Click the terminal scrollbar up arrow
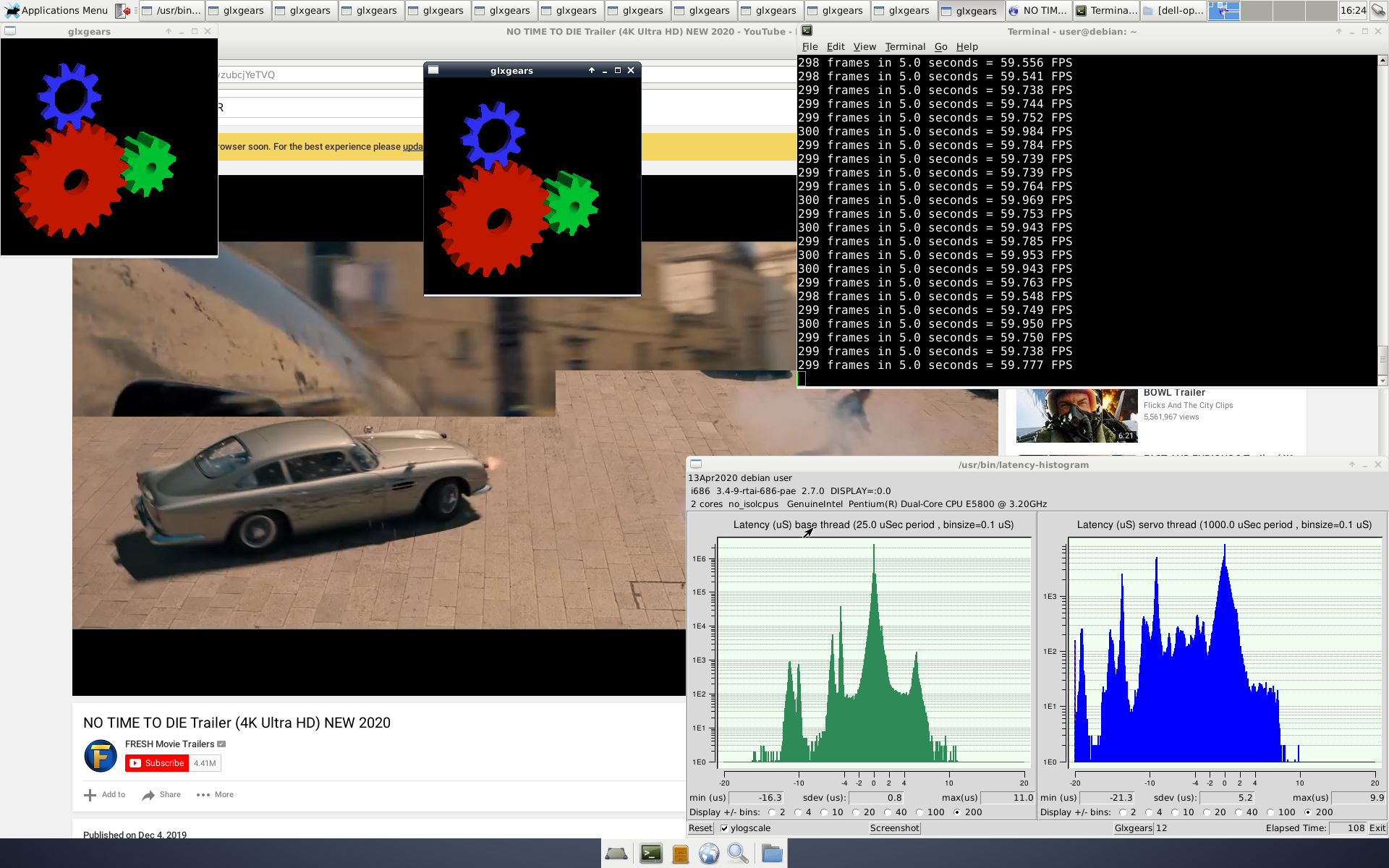The image size is (1389, 868). pyautogui.click(x=1382, y=61)
